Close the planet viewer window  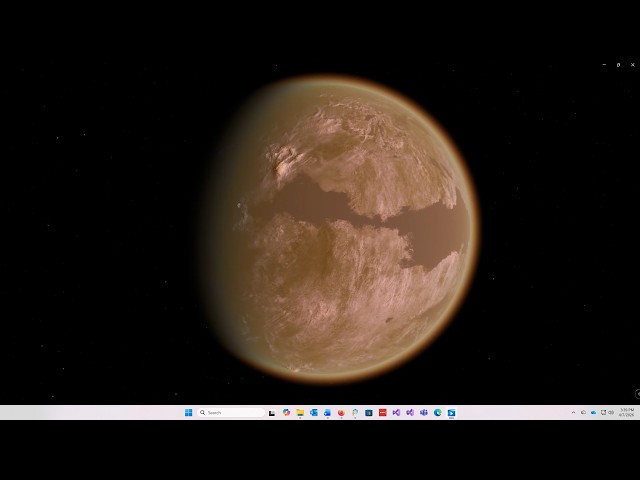pyautogui.click(x=633, y=64)
